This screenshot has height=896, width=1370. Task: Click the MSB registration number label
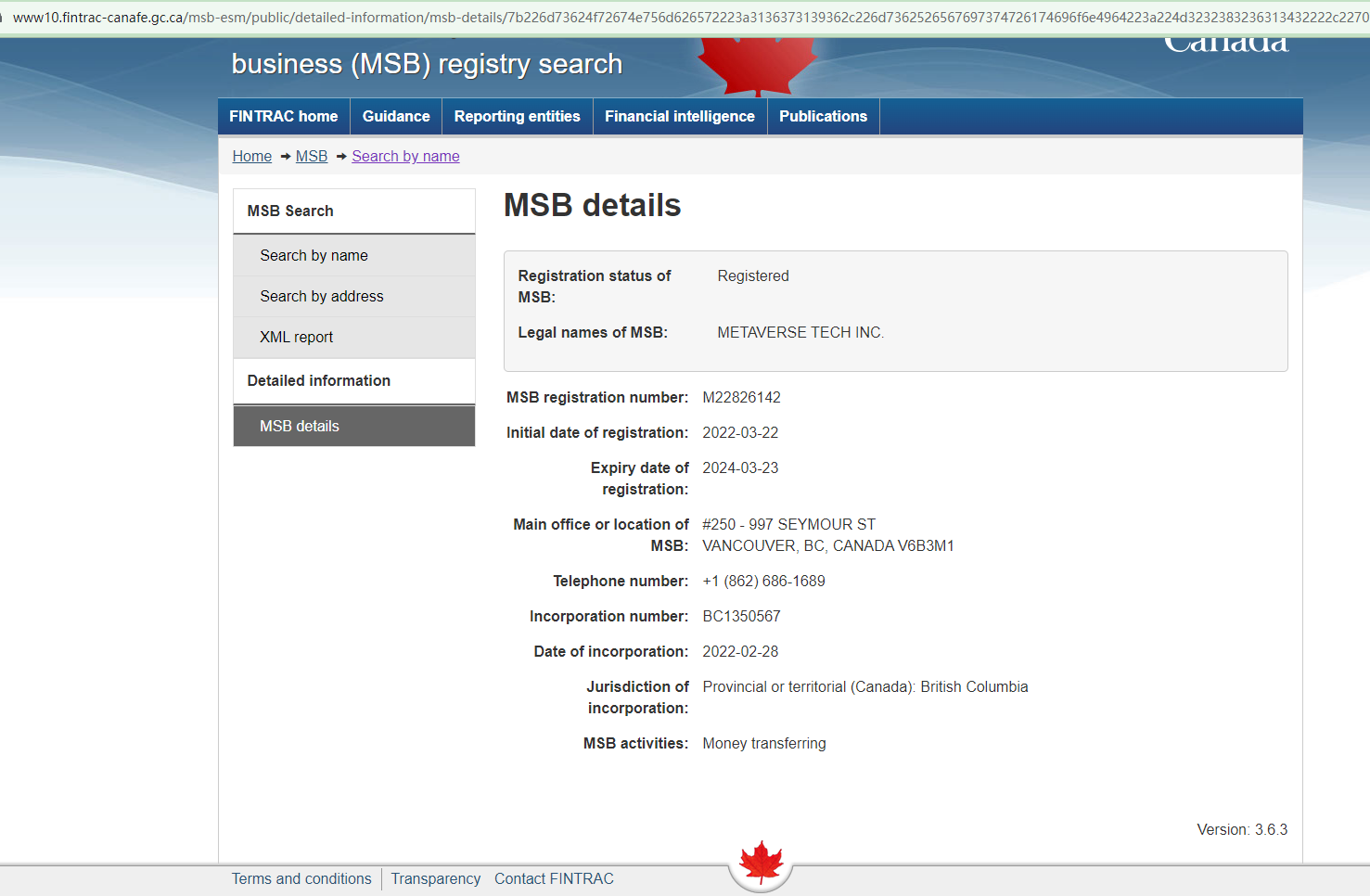[597, 398]
